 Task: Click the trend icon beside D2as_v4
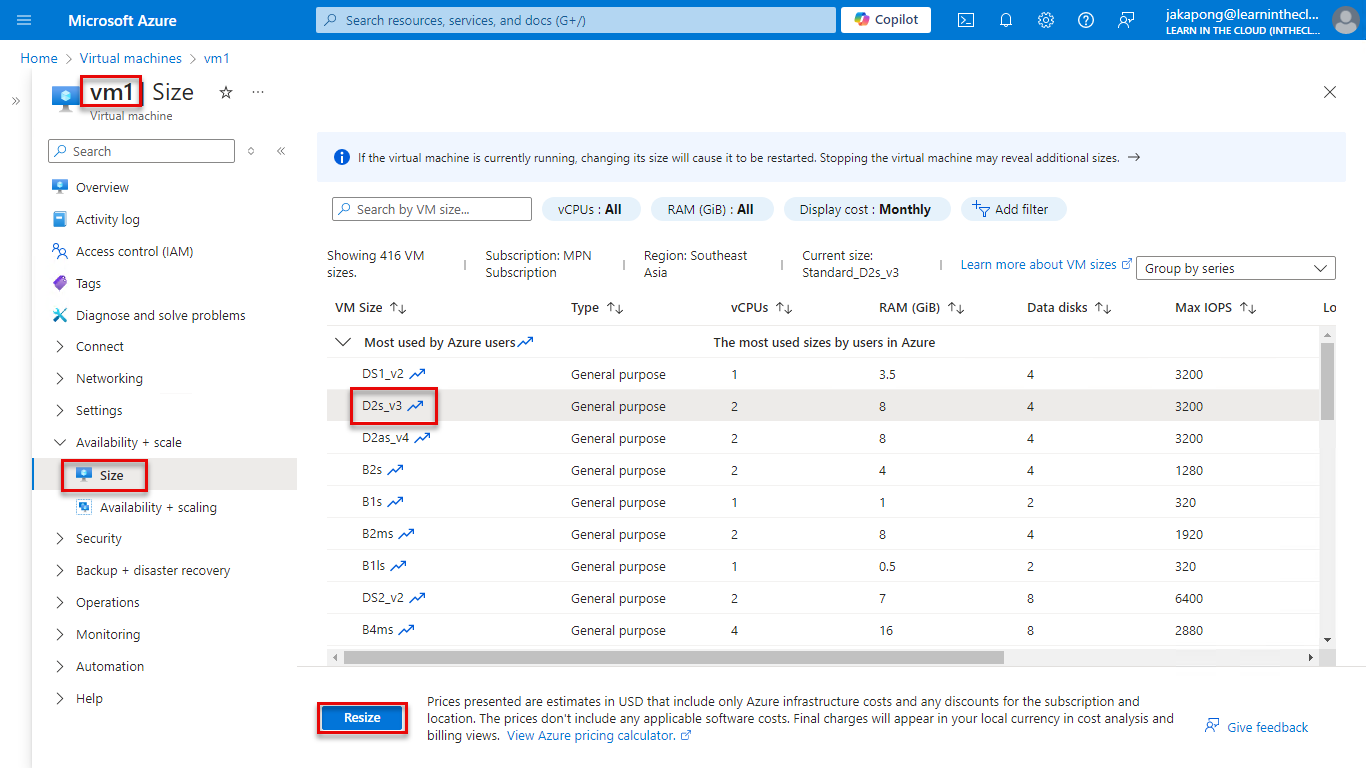click(x=423, y=438)
